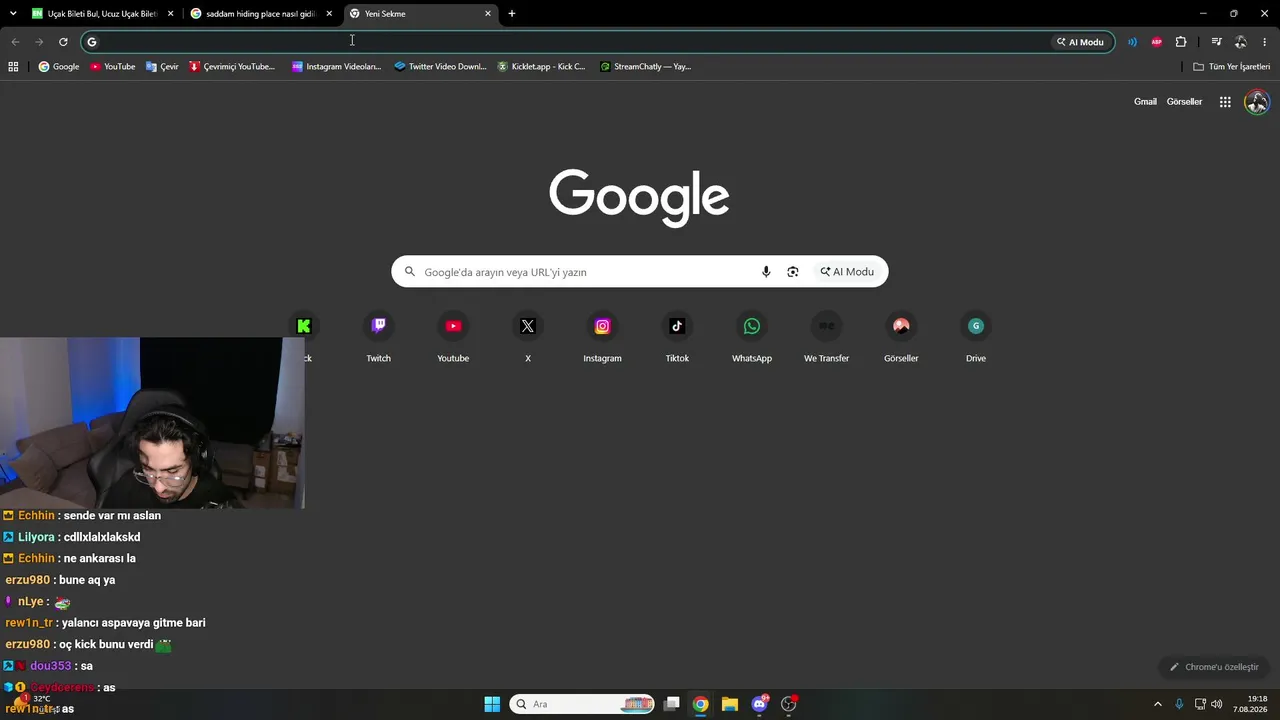Open OBS Studio from the taskbar
Screen dimensions: 1280x720
coord(788,704)
